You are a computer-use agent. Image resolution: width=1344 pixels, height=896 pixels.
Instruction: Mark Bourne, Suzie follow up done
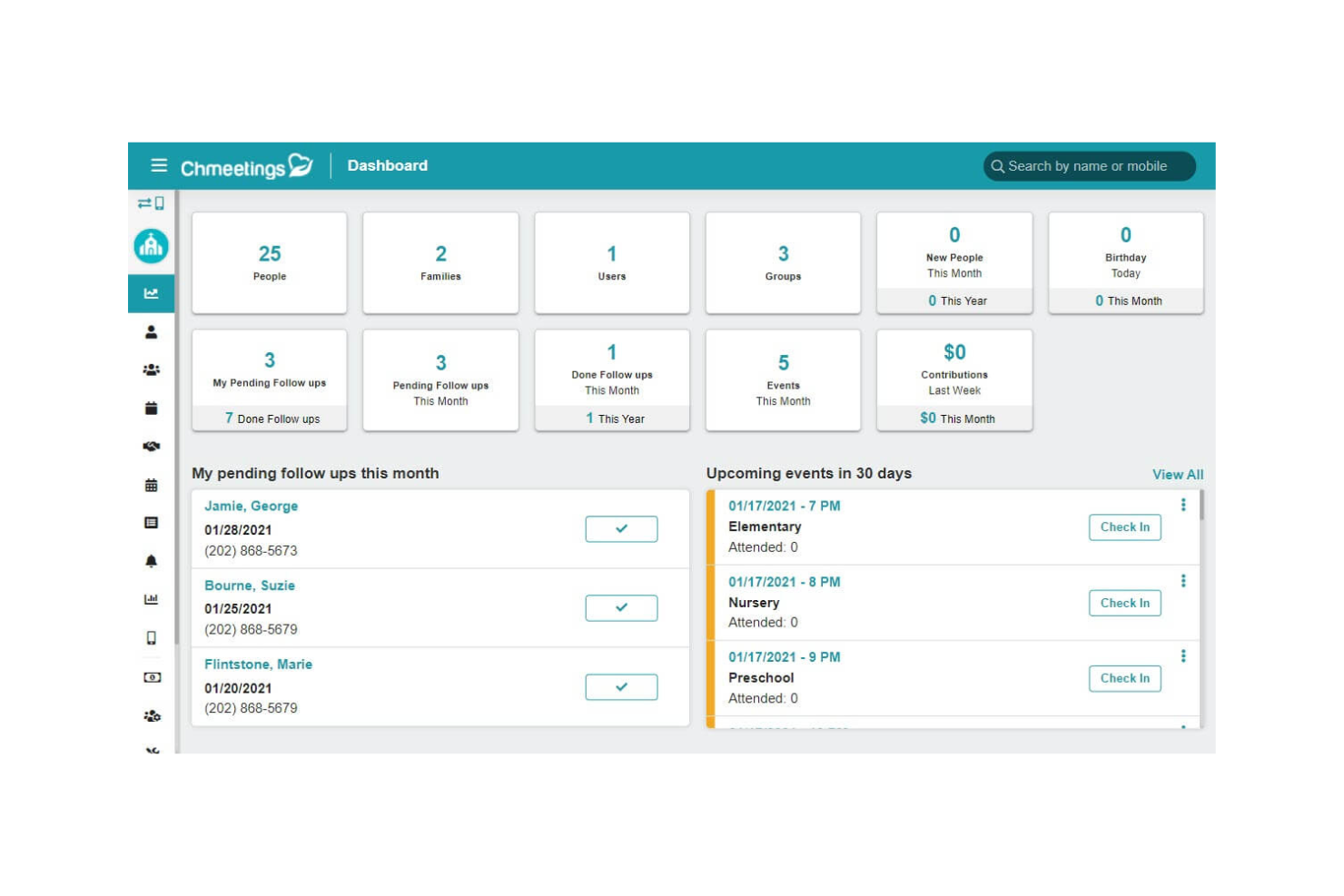(x=621, y=607)
